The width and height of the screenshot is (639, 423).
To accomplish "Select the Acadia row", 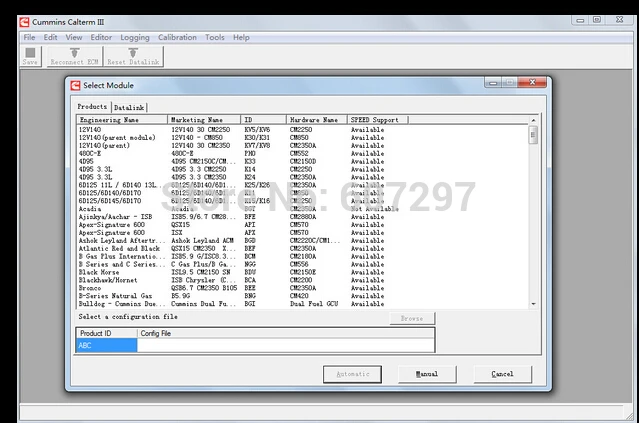I will tap(304, 209).
